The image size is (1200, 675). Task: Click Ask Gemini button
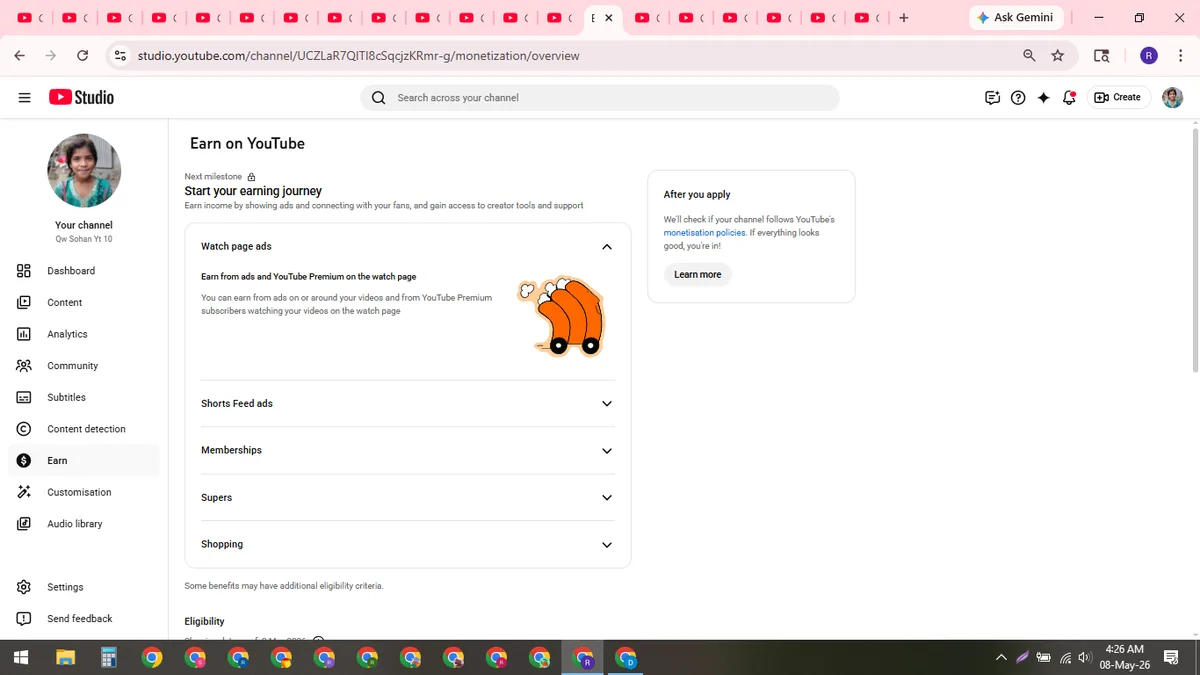click(1016, 17)
